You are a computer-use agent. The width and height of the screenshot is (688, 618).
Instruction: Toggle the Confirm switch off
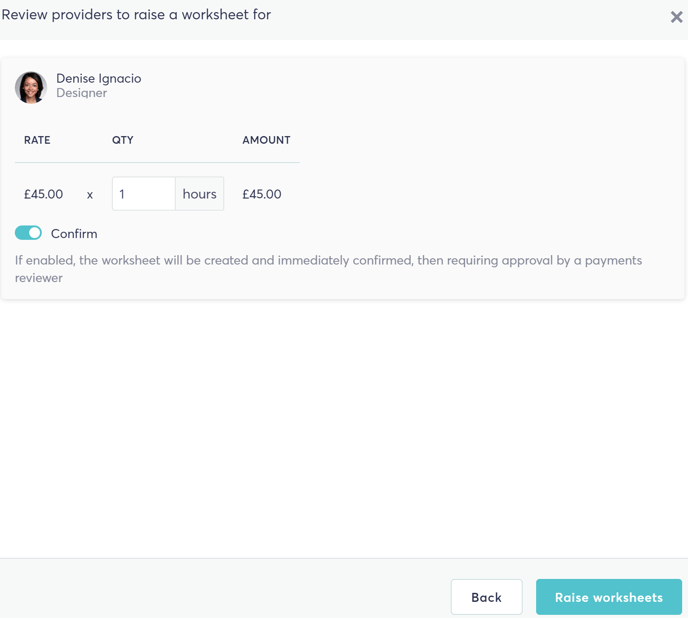pos(28,233)
